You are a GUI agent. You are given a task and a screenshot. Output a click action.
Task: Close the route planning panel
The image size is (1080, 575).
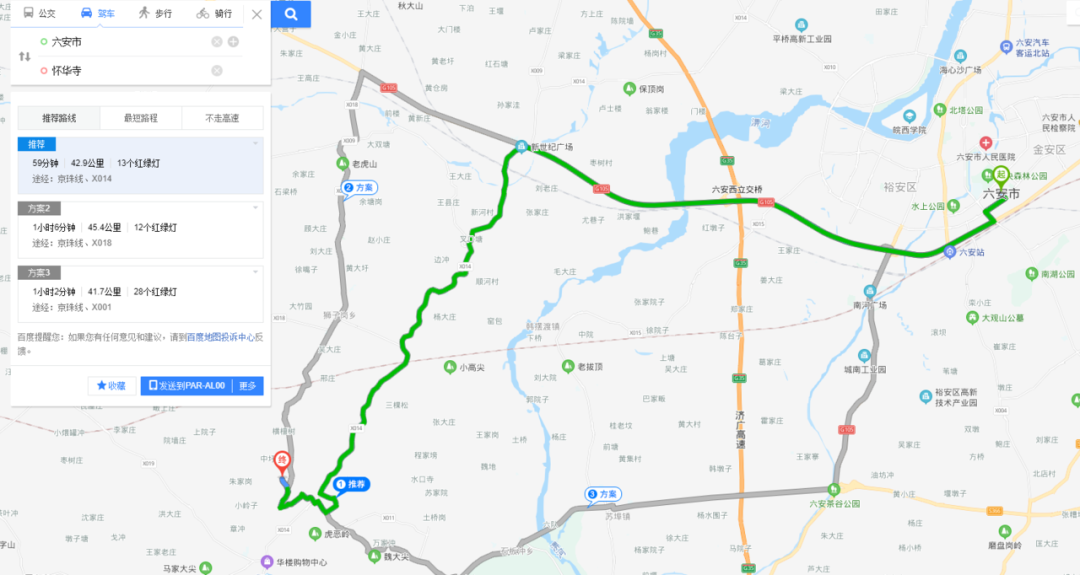coord(257,14)
